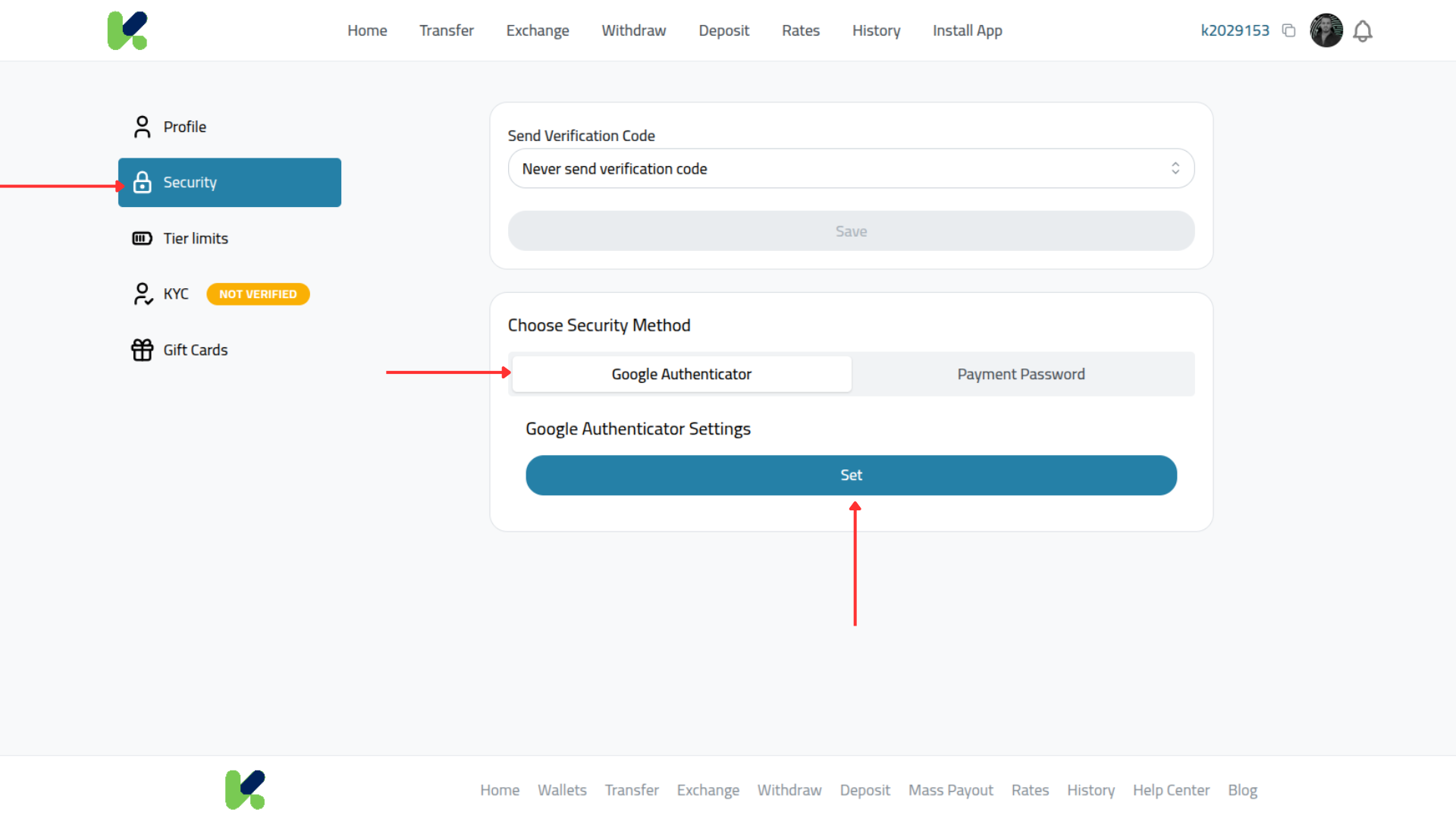1456x819 pixels.
Task: Select the Google Authenticator security method
Action: click(x=680, y=374)
